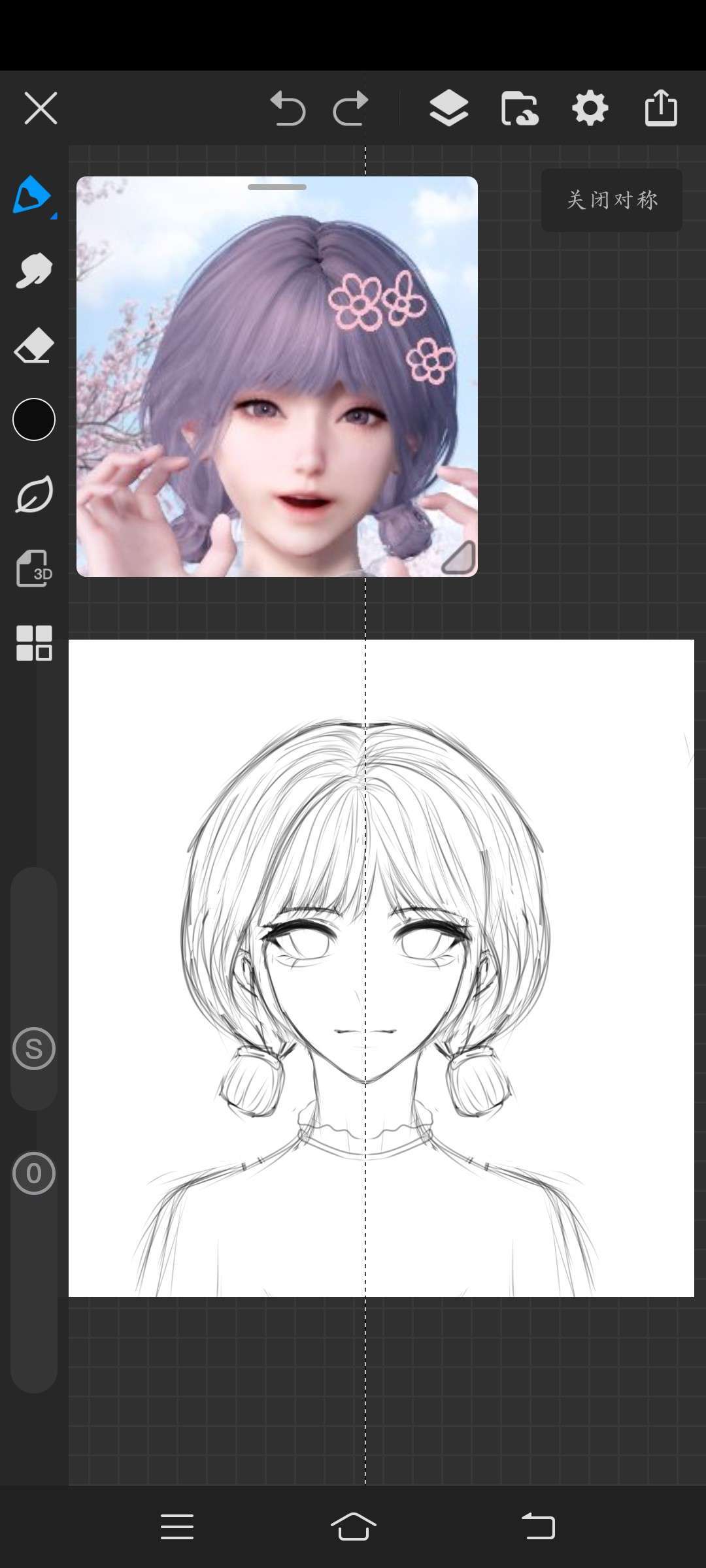This screenshot has height=1568, width=706.
Task: Open the leaf-shaped tool icon
Action: pos(34,495)
